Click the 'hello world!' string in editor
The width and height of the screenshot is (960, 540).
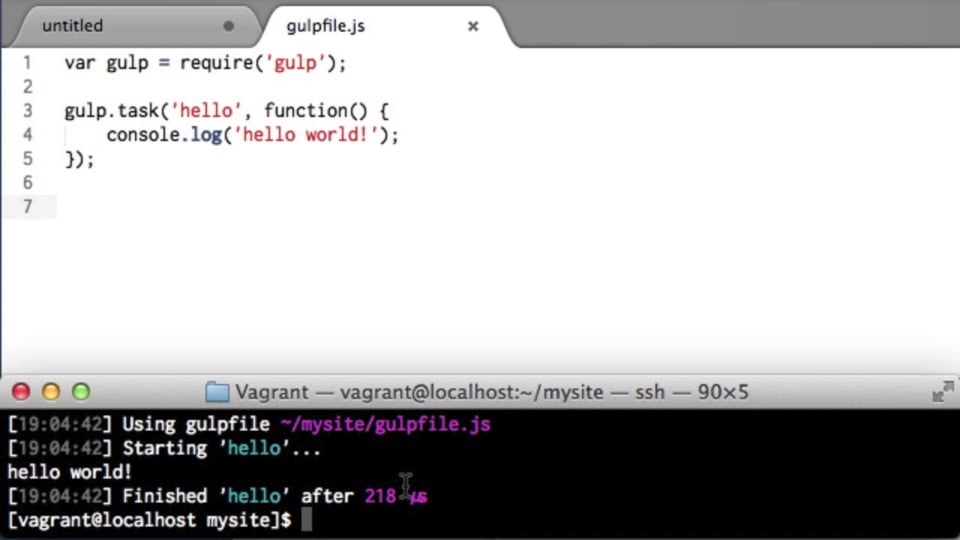tap(306, 135)
